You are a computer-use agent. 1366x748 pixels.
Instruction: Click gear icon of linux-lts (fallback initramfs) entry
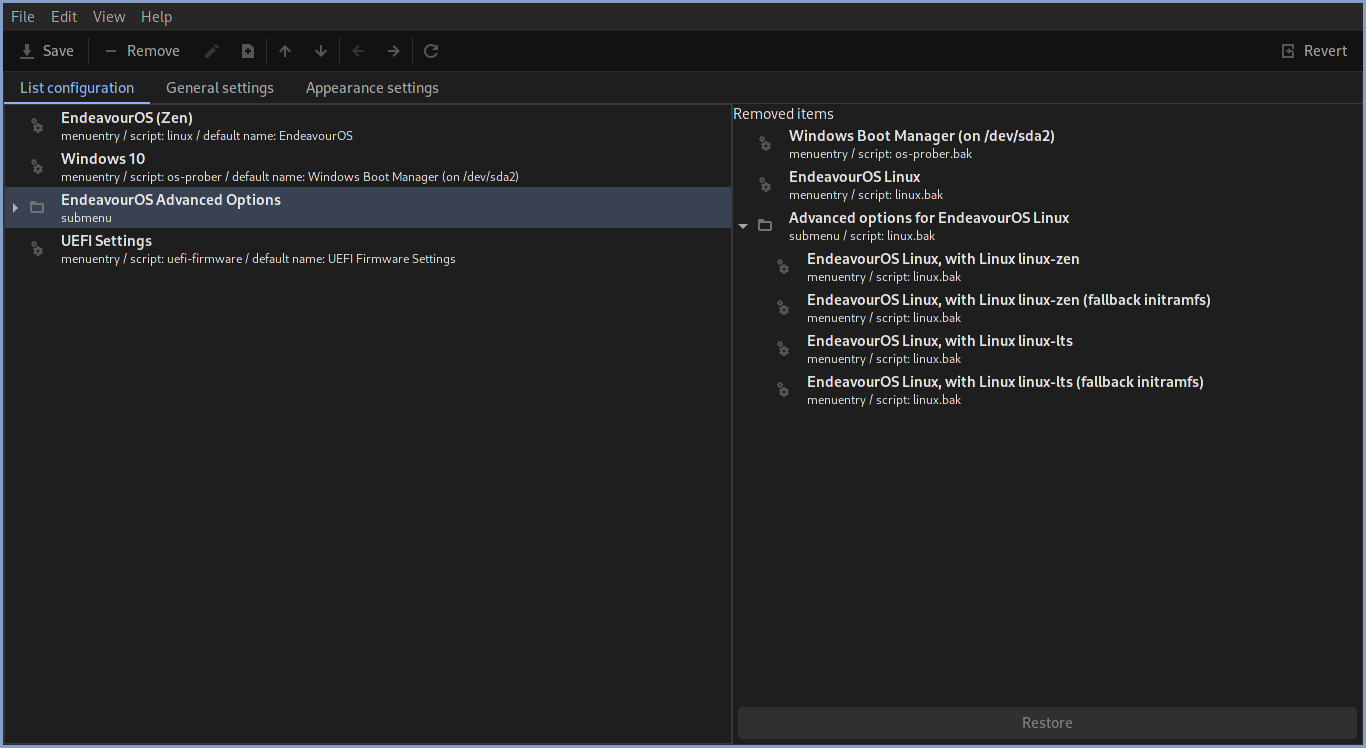(x=784, y=390)
